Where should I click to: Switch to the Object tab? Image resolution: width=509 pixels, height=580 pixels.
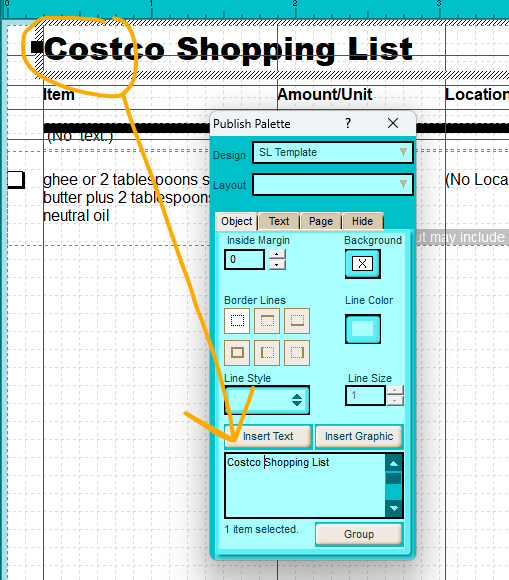tap(236, 221)
